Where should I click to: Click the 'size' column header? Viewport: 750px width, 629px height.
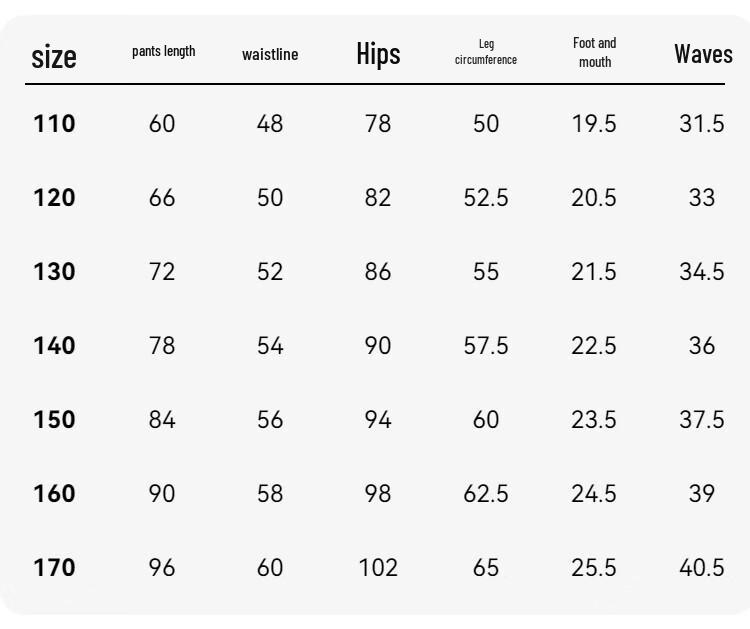point(54,57)
